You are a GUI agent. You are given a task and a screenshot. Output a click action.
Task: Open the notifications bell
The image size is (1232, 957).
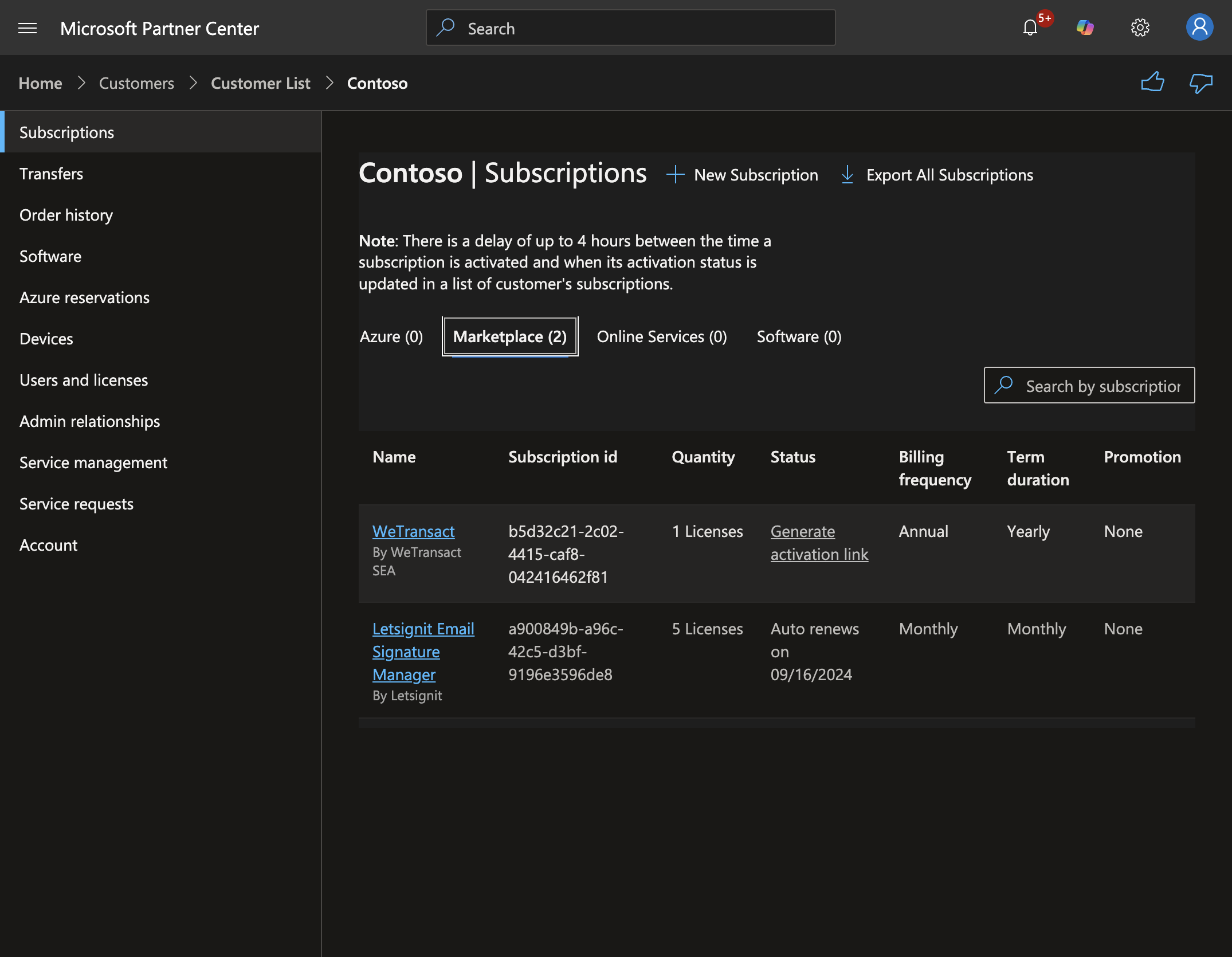pos(1030,28)
